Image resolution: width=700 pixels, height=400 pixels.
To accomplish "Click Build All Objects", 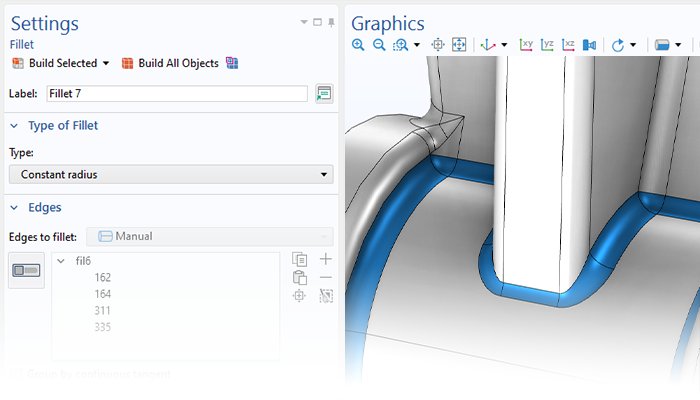I will point(170,63).
